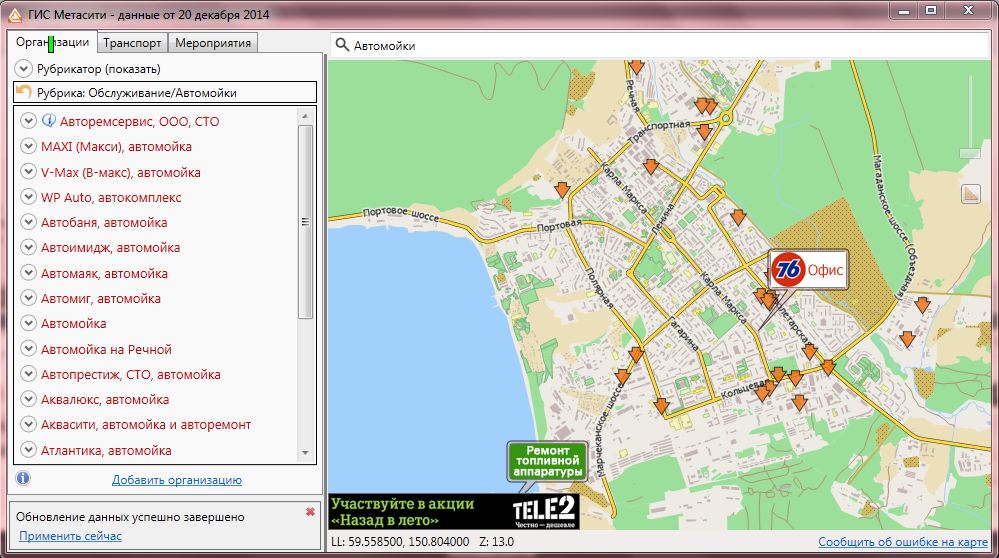Click the Автомойки search field

[660, 45]
